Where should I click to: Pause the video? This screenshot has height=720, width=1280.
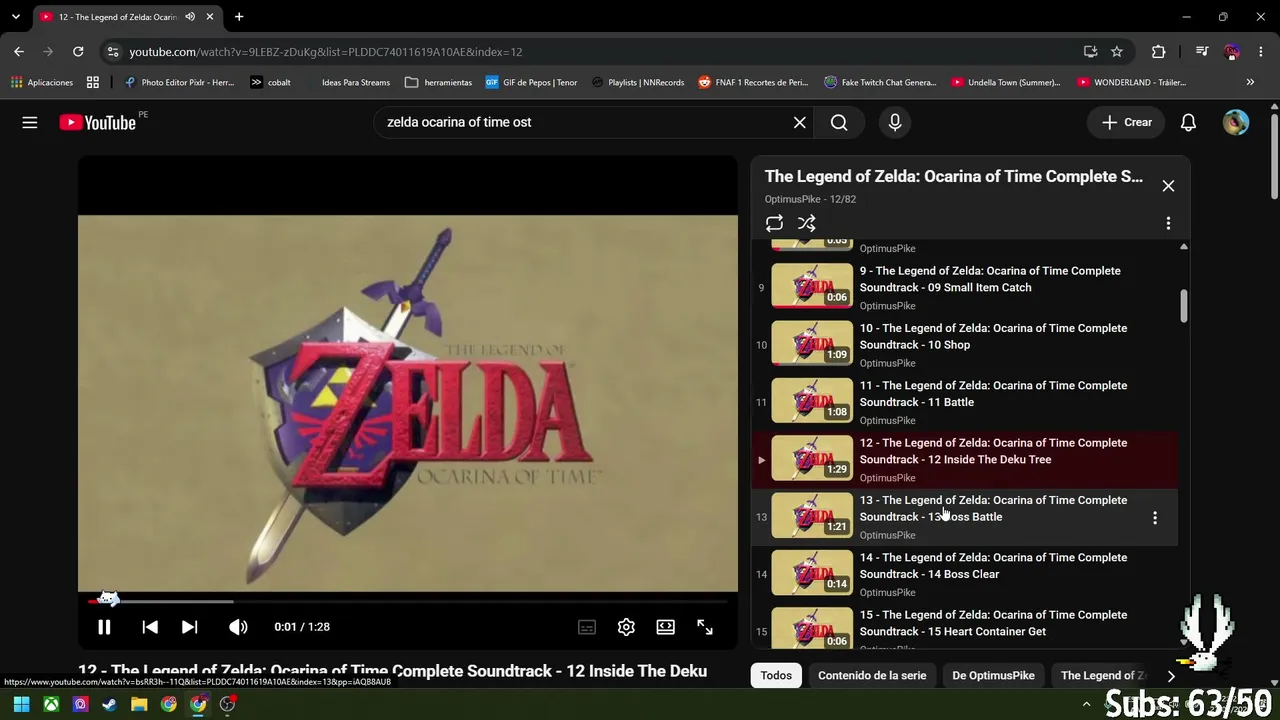point(104,627)
